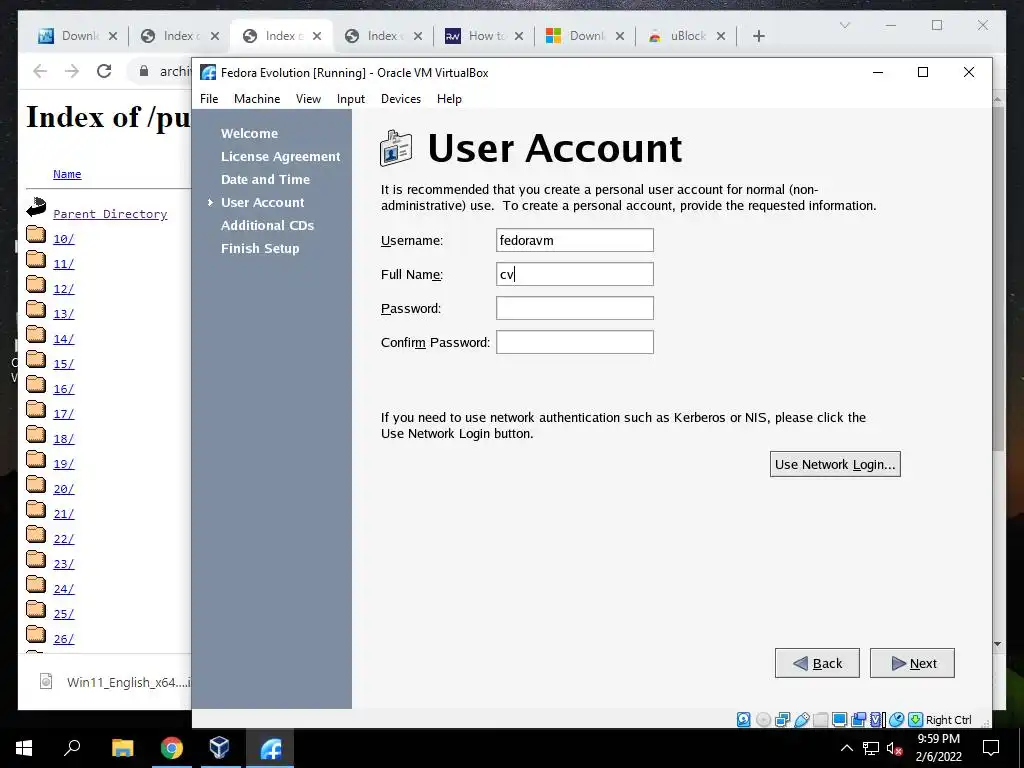Image resolution: width=1024 pixels, height=768 pixels.
Task: Click the User Account ID badge icon
Action: [x=396, y=148]
